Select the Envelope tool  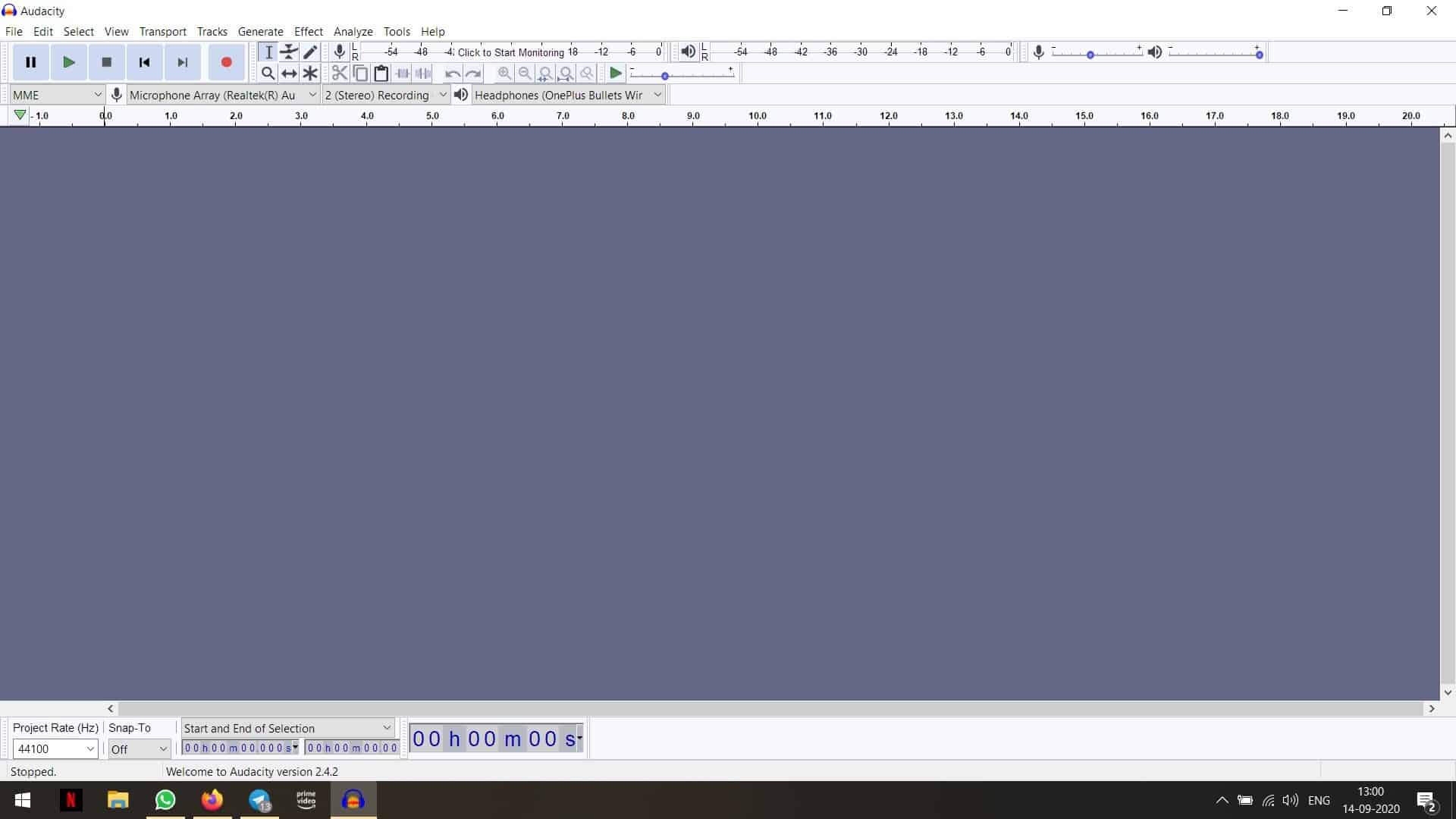(x=289, y=52)
